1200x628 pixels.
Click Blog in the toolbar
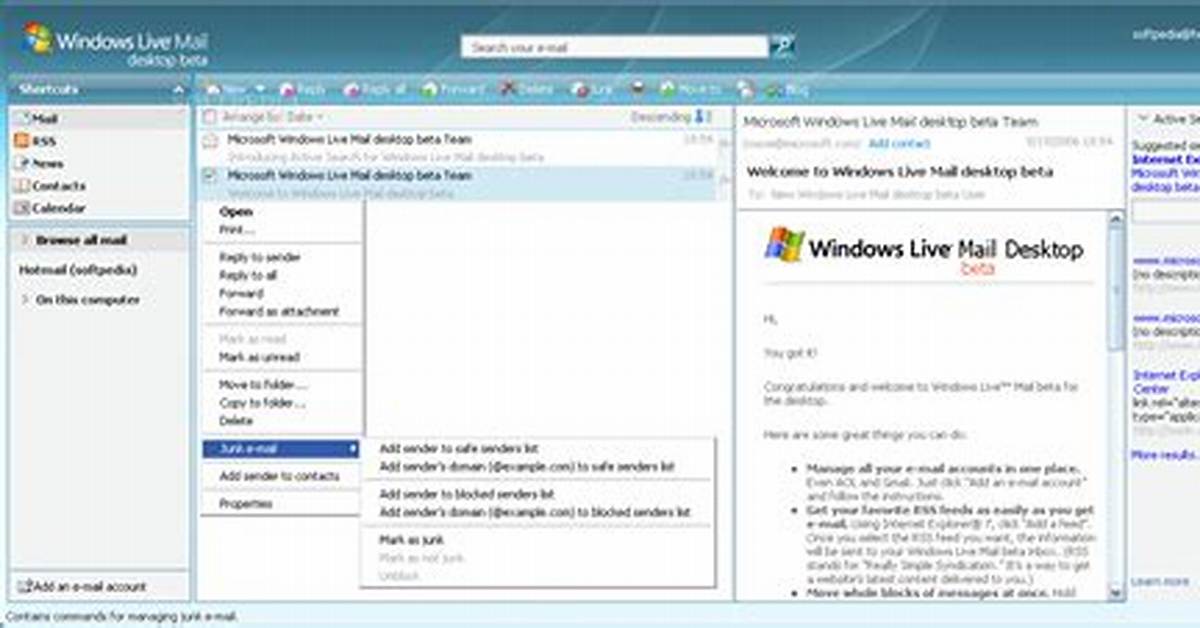pyautogui.click(x=788, y=89)
